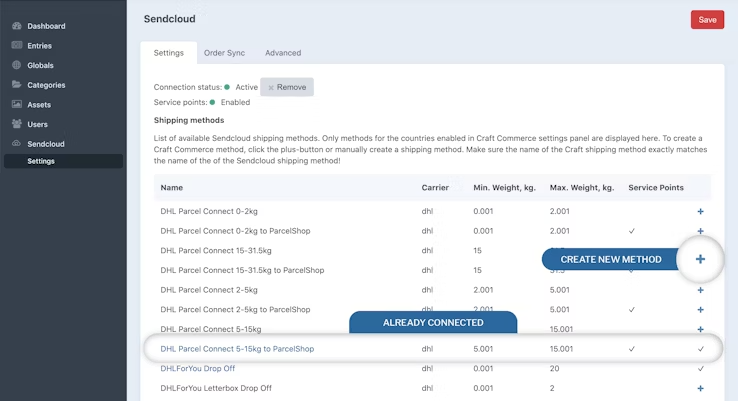Open the Advanced tab
The width and height of the screenshot is (738, 401).
coord(283,53)
